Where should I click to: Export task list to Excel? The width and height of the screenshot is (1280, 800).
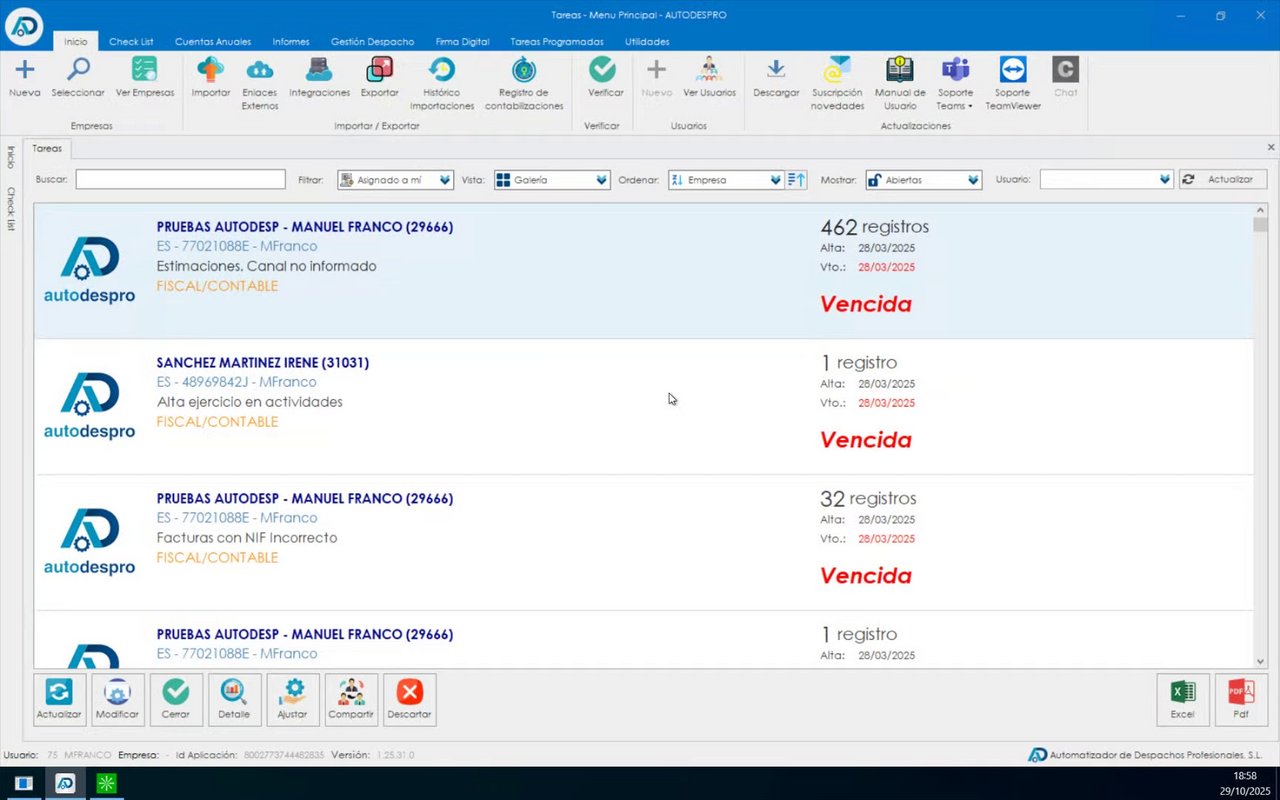(1183, 699)
